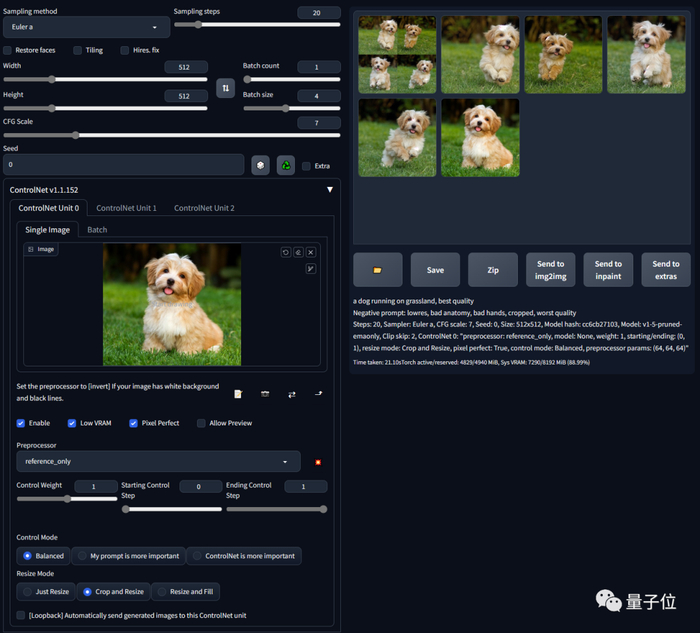Open output folder with folder icon button
The width and height of the screenshot is (700, 633).
(x=378, y=270)
